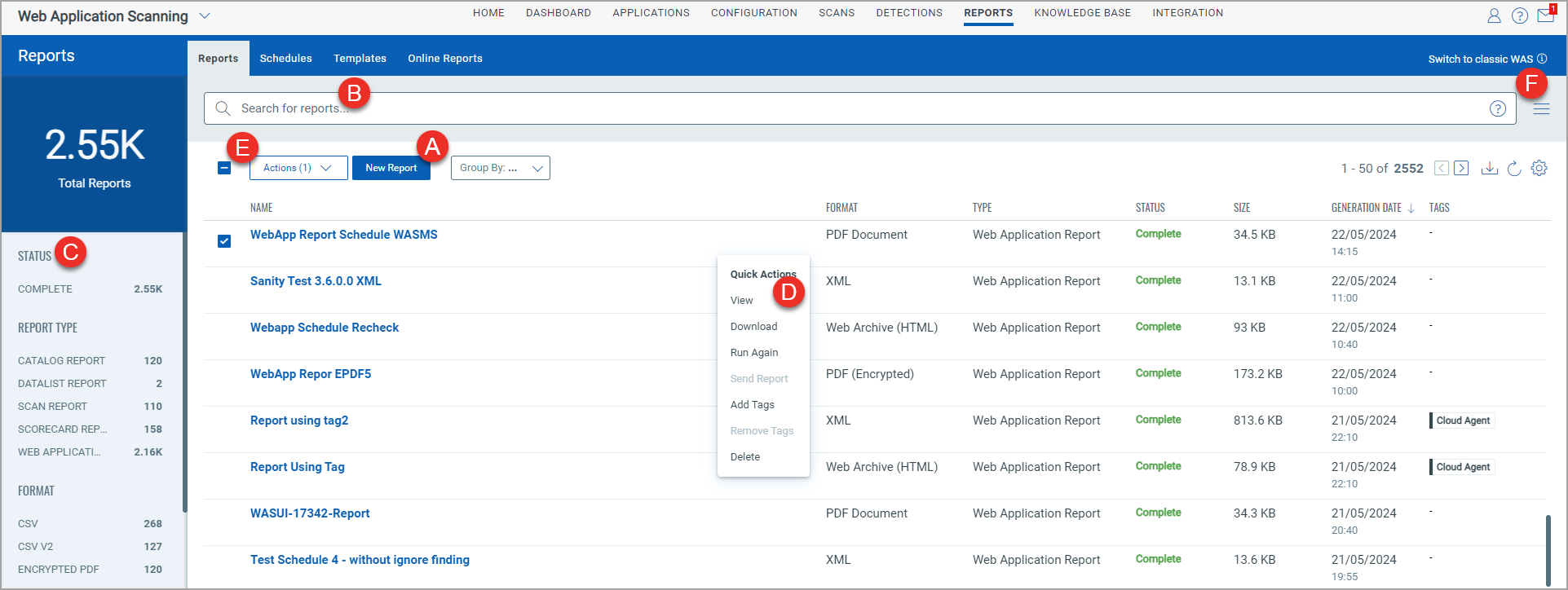Click Cloud Agent tag on Report using tag2
The image size is (1568, 590).
[x=1462, y=420]
